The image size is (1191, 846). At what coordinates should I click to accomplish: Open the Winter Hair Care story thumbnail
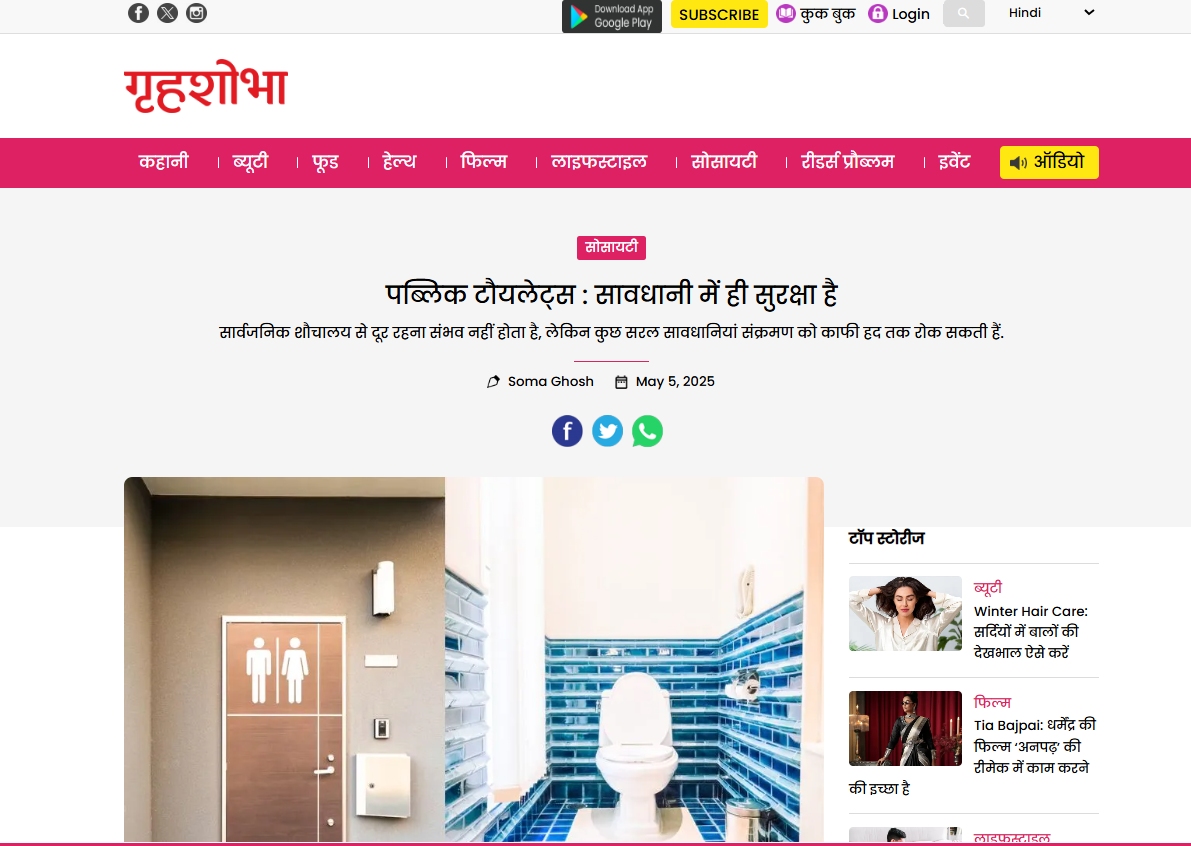[x=905, y=614]
